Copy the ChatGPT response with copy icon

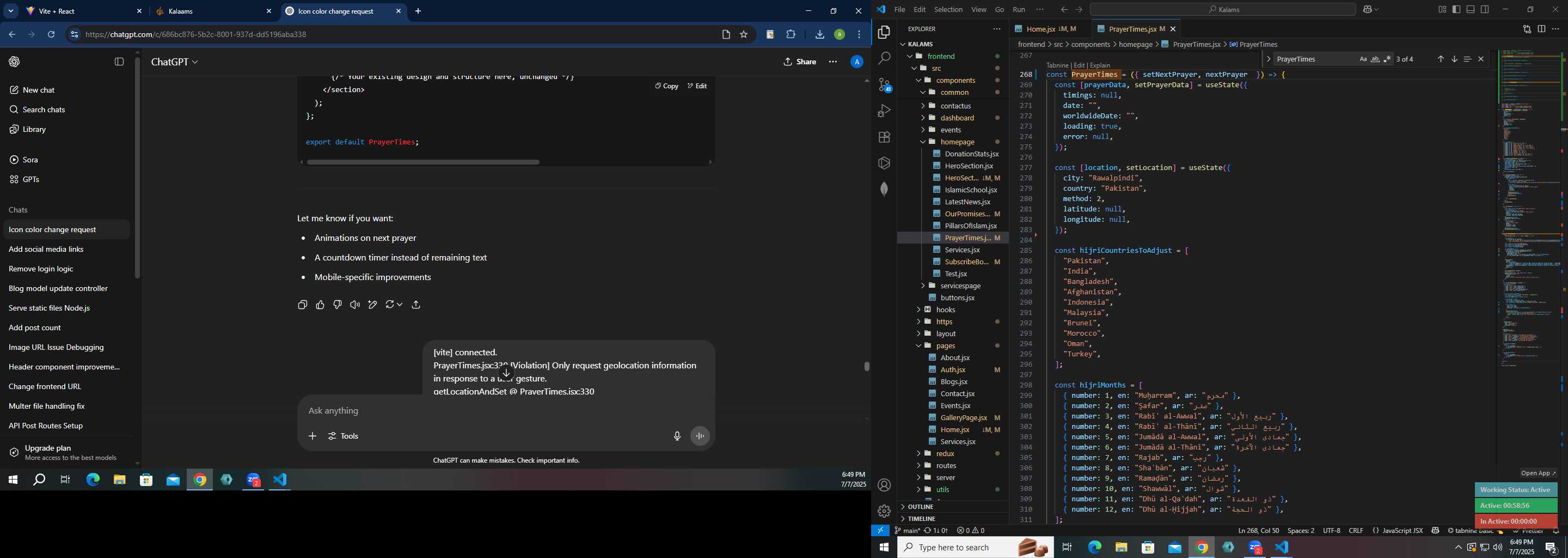pos(303,305)
